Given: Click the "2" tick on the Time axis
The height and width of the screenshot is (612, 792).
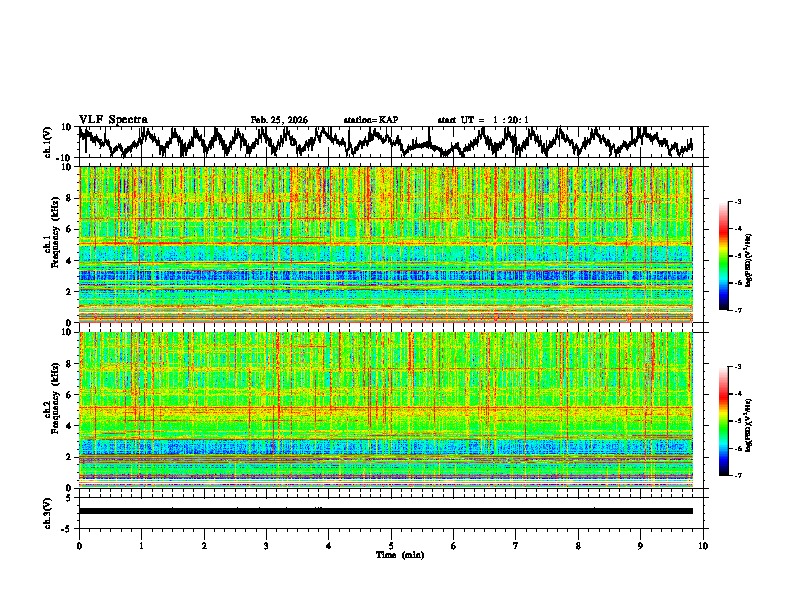Looking at the screenshot, I should click(x=204, y=546).
